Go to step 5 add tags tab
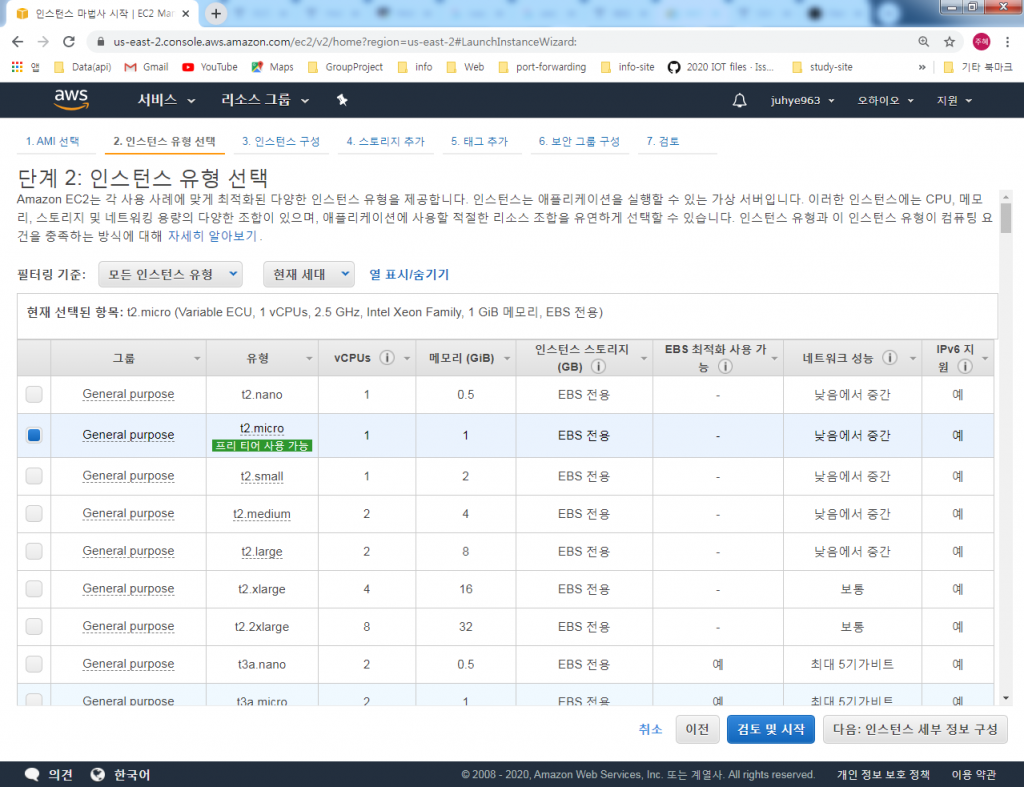 pyautogui.click(x=479, y=141)
